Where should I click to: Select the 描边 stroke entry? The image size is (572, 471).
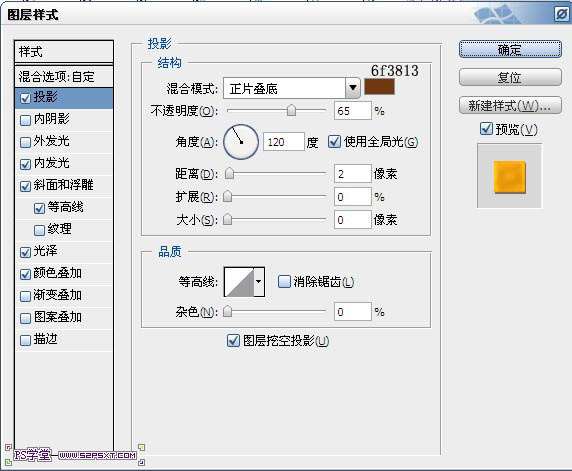[x=64, y=340]
